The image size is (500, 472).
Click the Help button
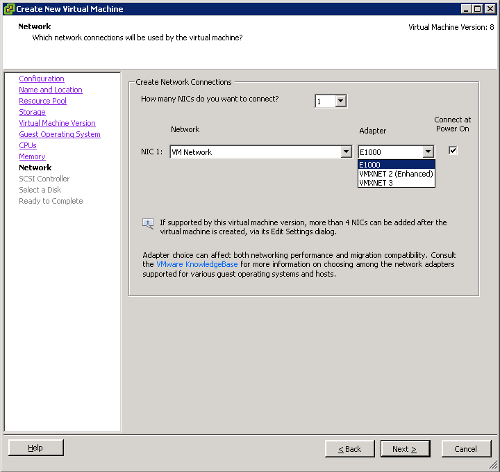[36, 448]
